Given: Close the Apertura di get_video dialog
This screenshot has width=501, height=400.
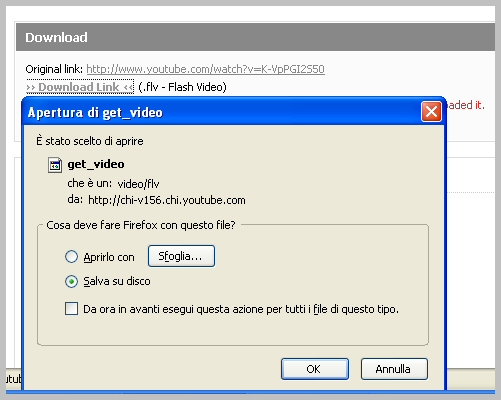Looking at the screenshot, I should click(x=431, y=112).
